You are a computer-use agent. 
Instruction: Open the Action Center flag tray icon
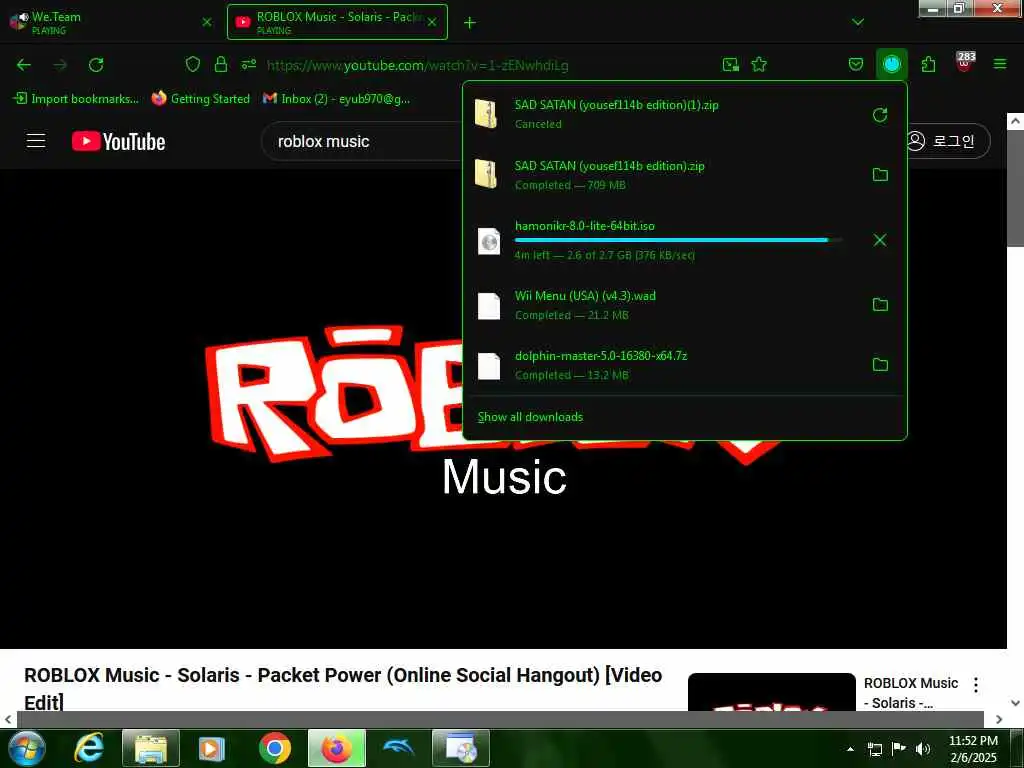(899, 748)
